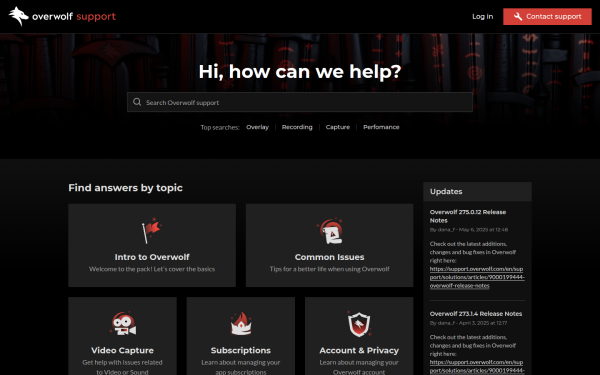600x375 pixels.
Task: Focus the Search Overwolf support field
Action: click(300, 102)
